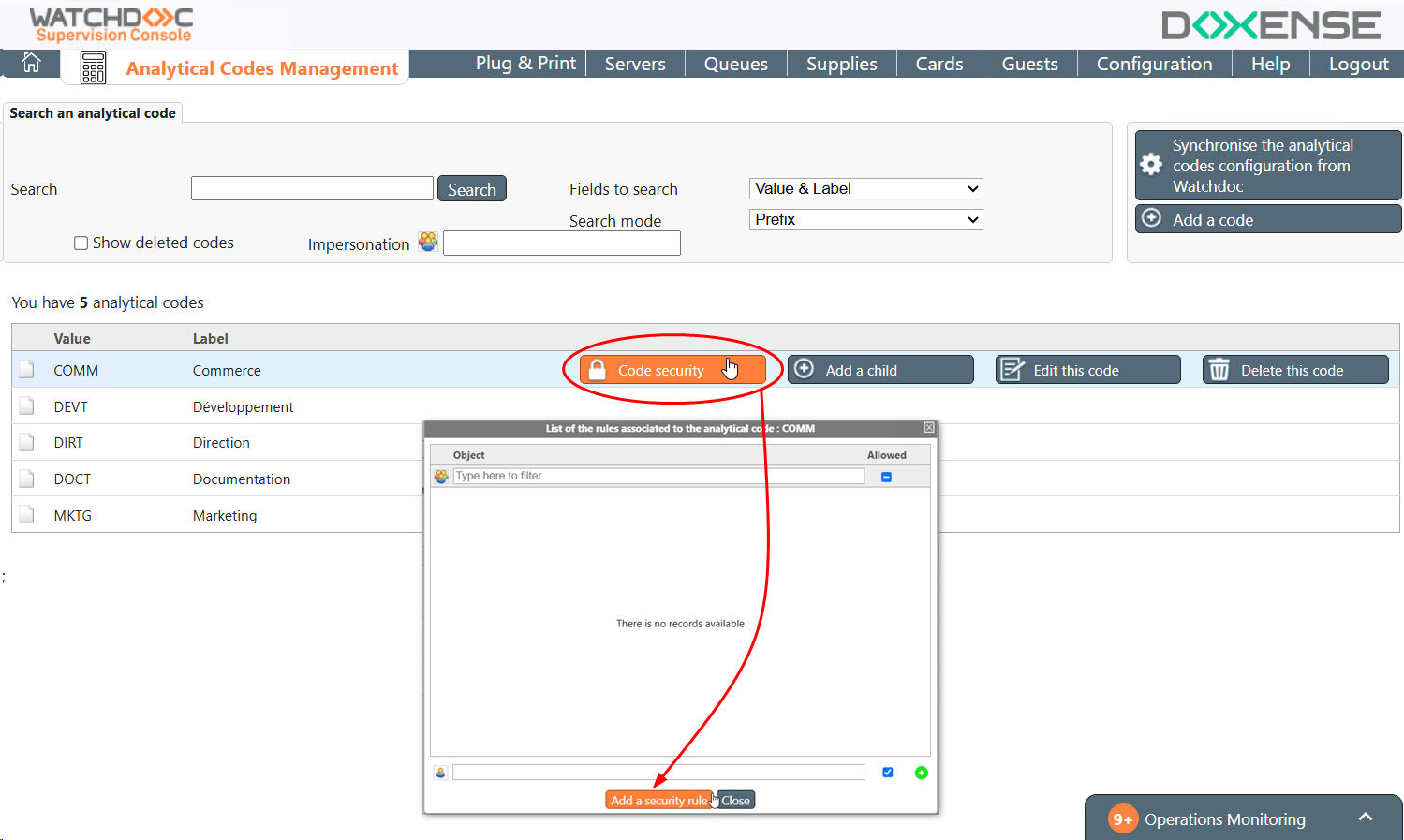The width and height of the screenshot is (1404, 840).
Task: Open the Queues menu
Action: (x=735, y=64)
